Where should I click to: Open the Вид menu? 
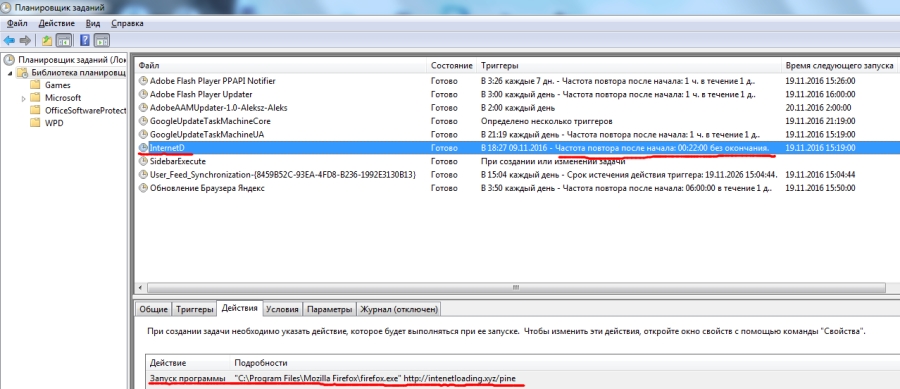pos(92,24)
